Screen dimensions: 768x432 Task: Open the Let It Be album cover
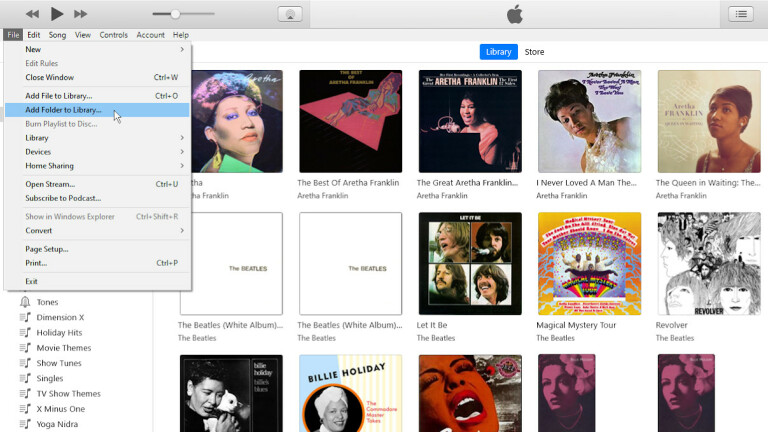(470, 264)
